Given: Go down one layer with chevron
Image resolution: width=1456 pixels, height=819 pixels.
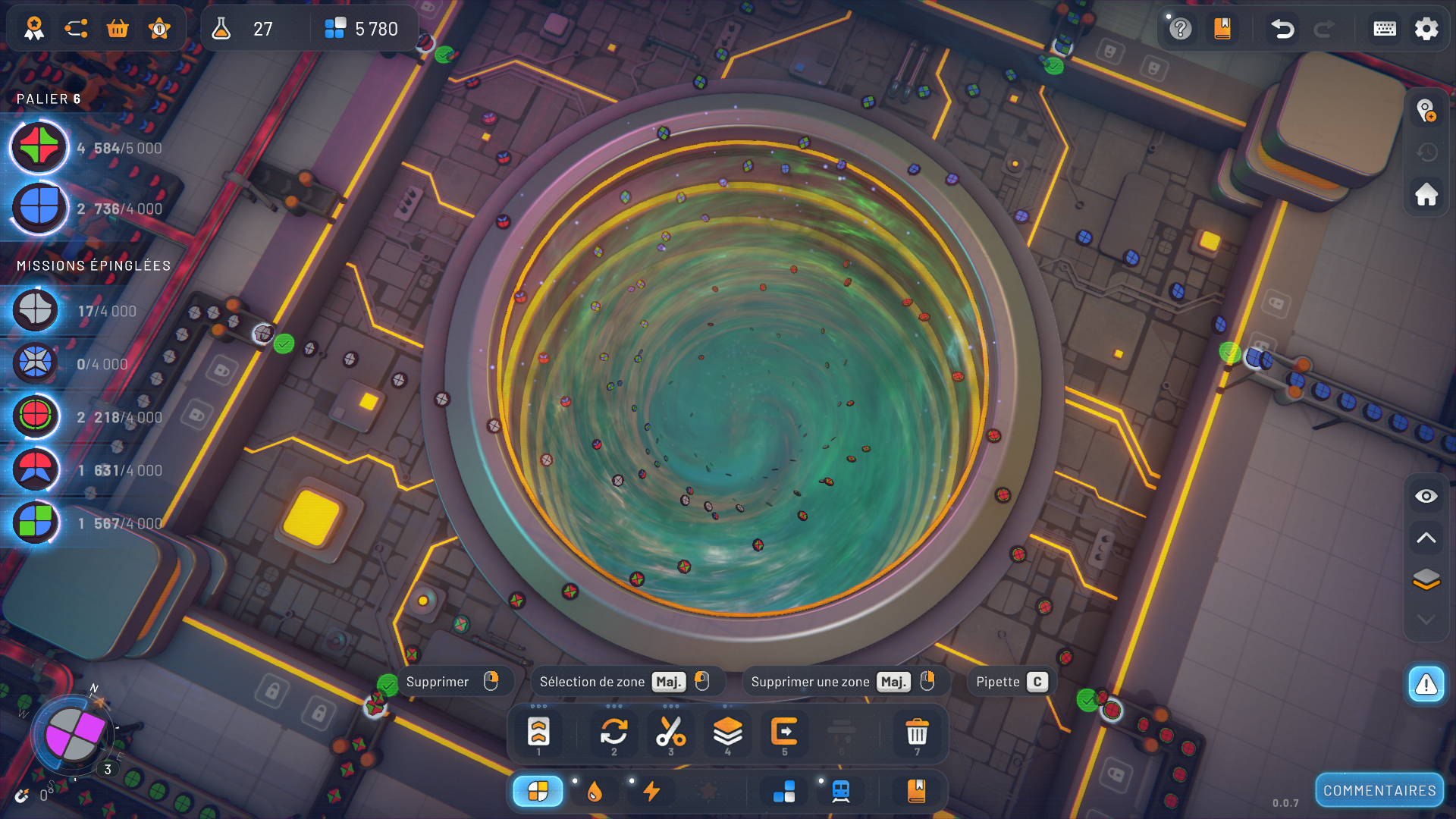Looking at the screenshot, I should [1426, 620].
